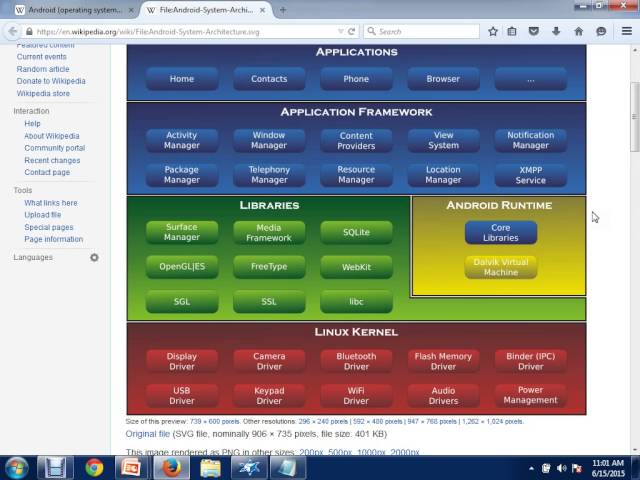Open Google Chrome from the taskbar
This screenshot has height=480, width=640.
(94, 468)
